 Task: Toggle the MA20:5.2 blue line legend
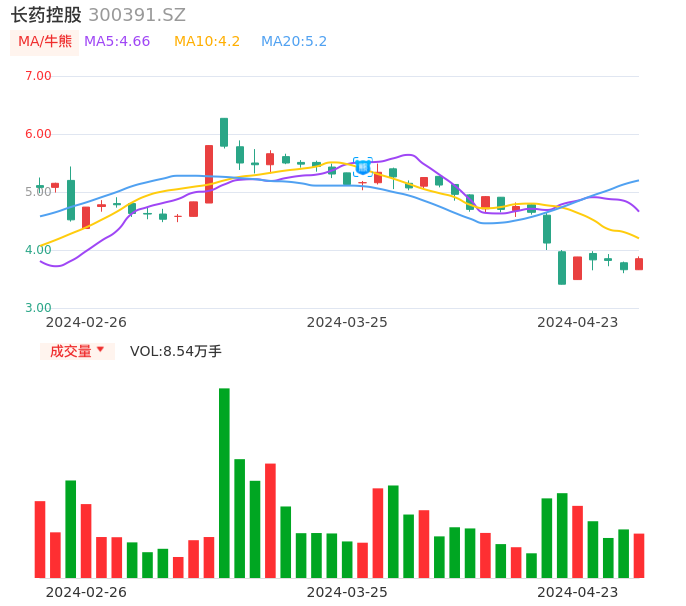294,42
